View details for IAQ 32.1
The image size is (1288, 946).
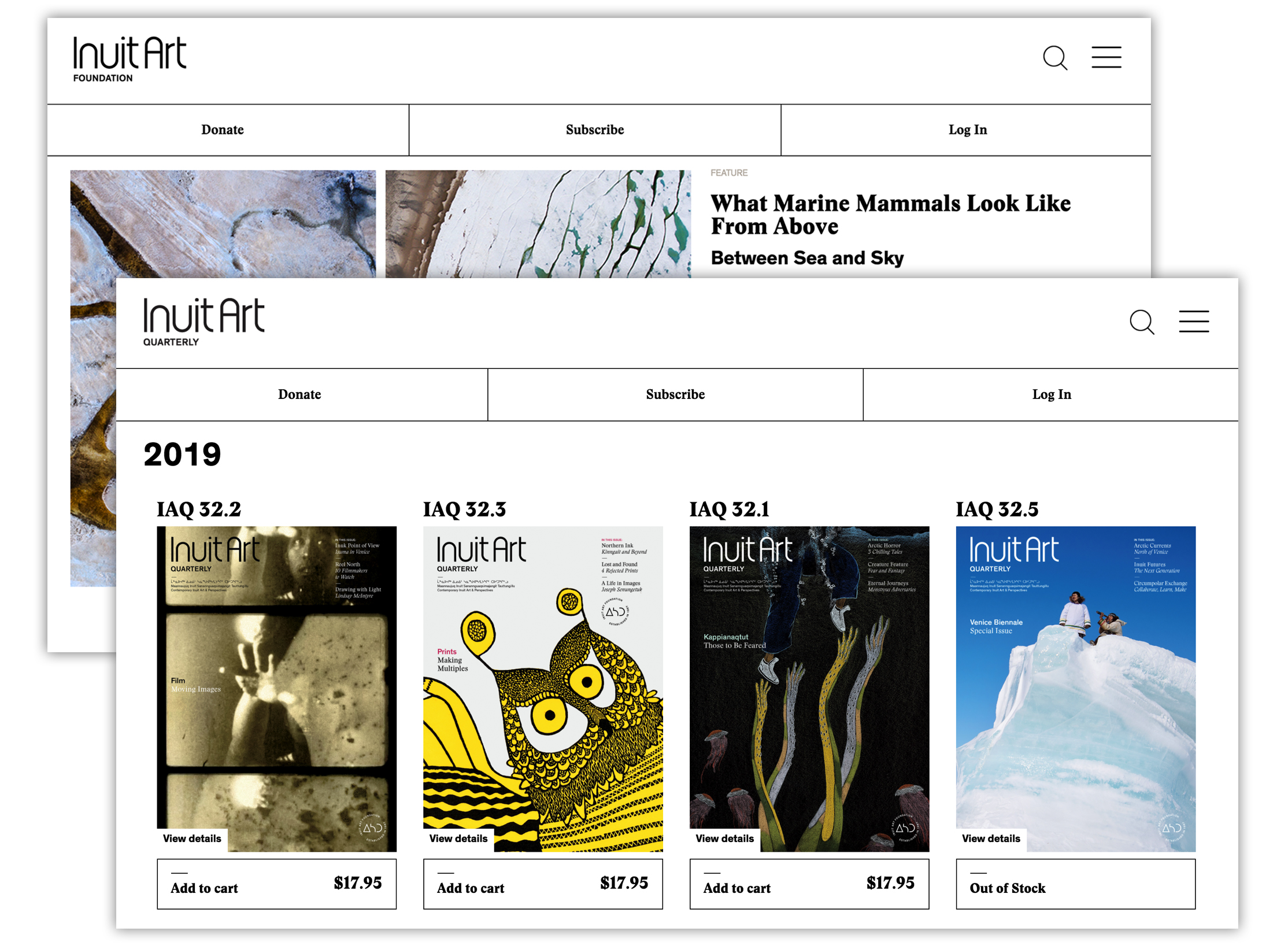tap(725, 839)
